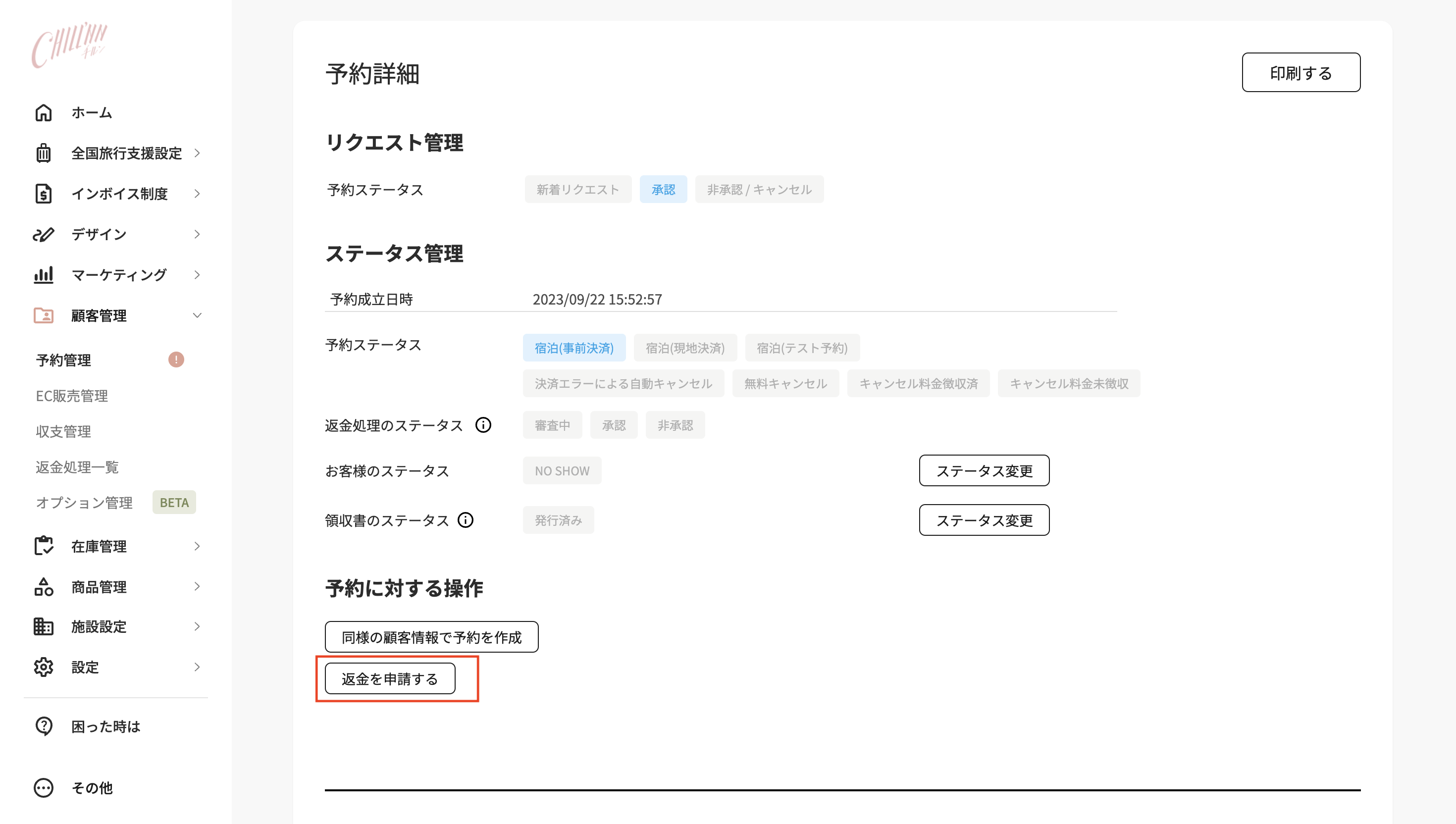
Task: Expand the 設定 sidebar section
Action: 197,667
